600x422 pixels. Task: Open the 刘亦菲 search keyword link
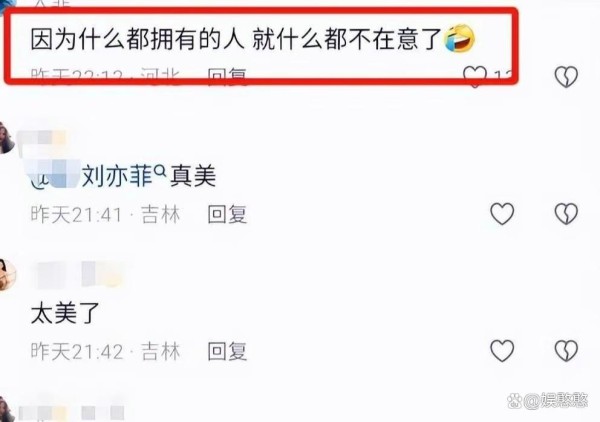[118, 176]
